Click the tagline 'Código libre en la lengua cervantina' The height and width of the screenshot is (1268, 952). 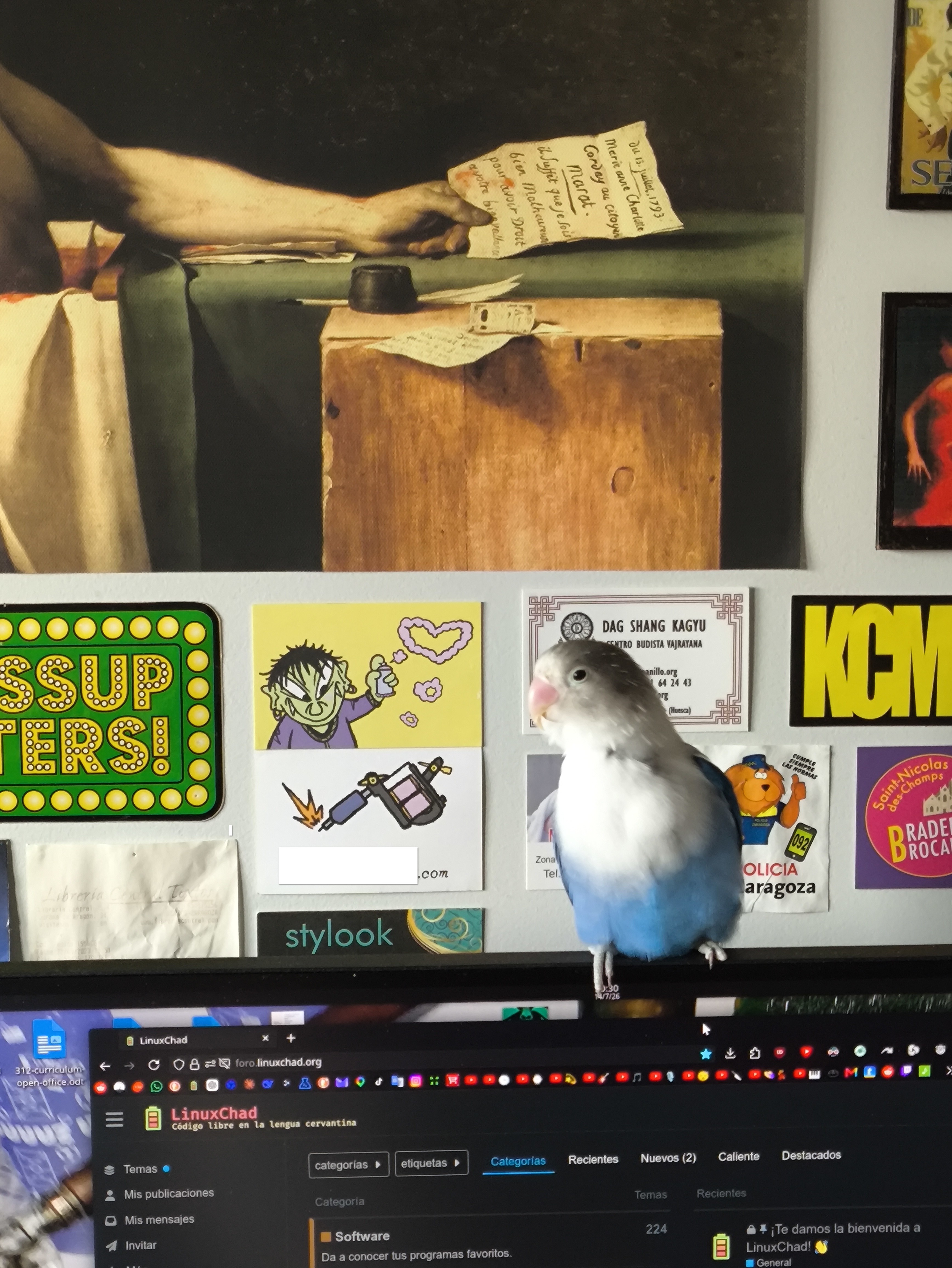point(264,1124)
